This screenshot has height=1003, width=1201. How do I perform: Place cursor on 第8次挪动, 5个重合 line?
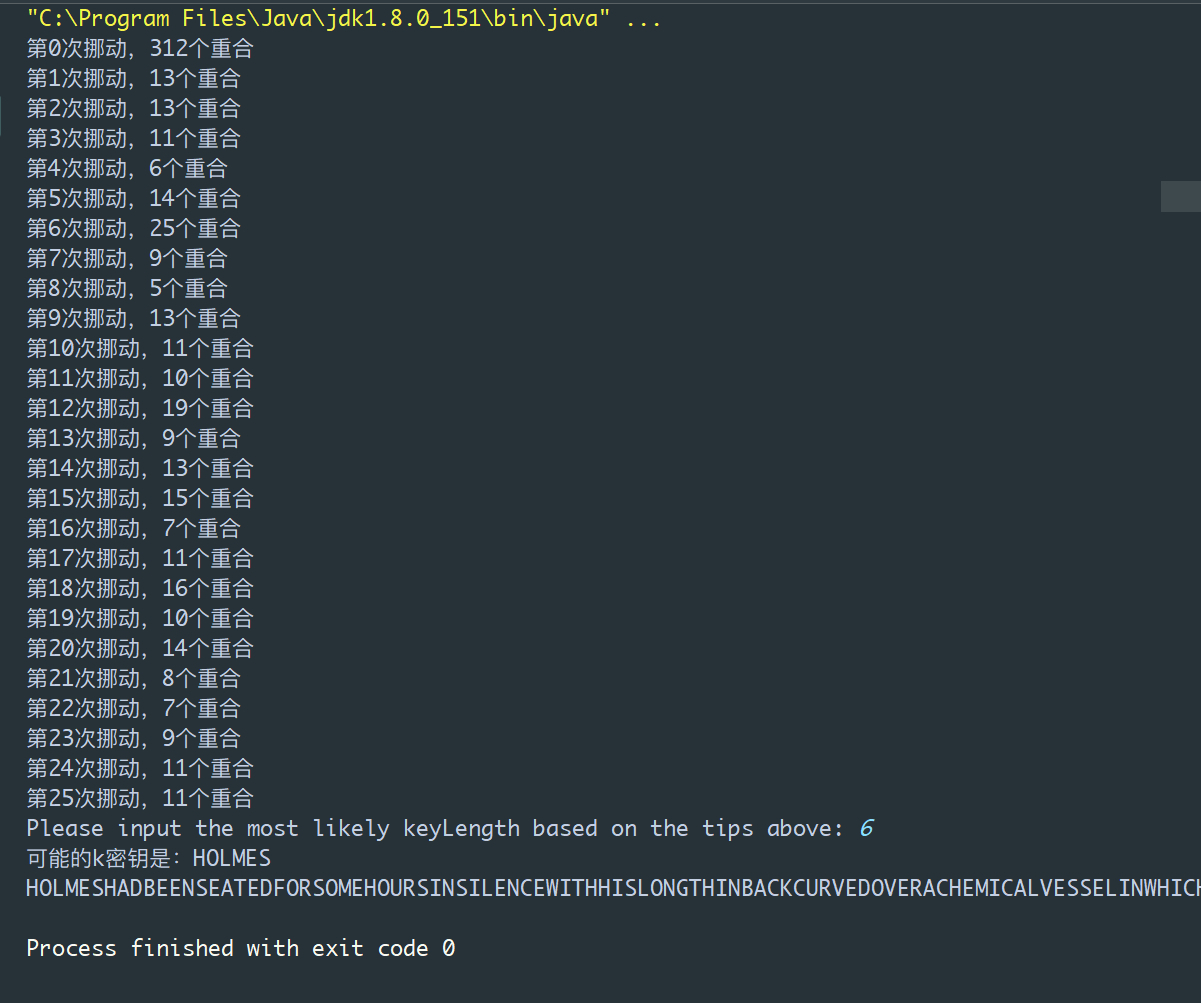127,288
